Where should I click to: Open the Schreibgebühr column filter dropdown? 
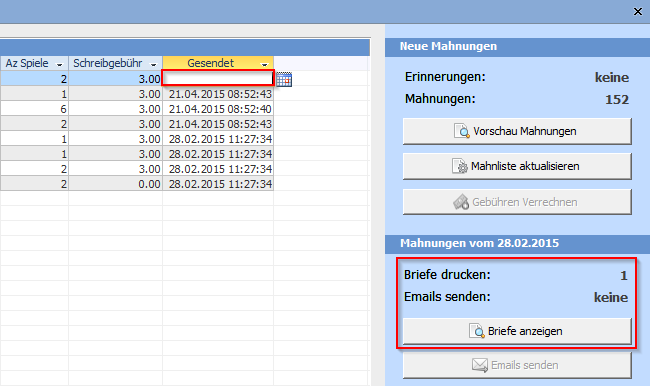point(153,64)
